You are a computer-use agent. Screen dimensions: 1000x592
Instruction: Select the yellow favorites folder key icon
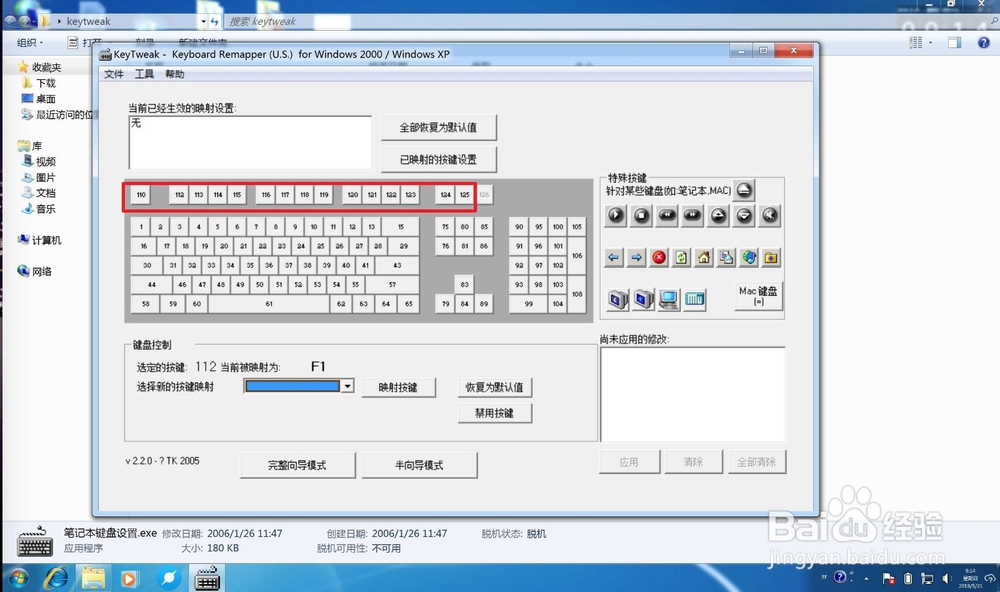tap(771, 258)
